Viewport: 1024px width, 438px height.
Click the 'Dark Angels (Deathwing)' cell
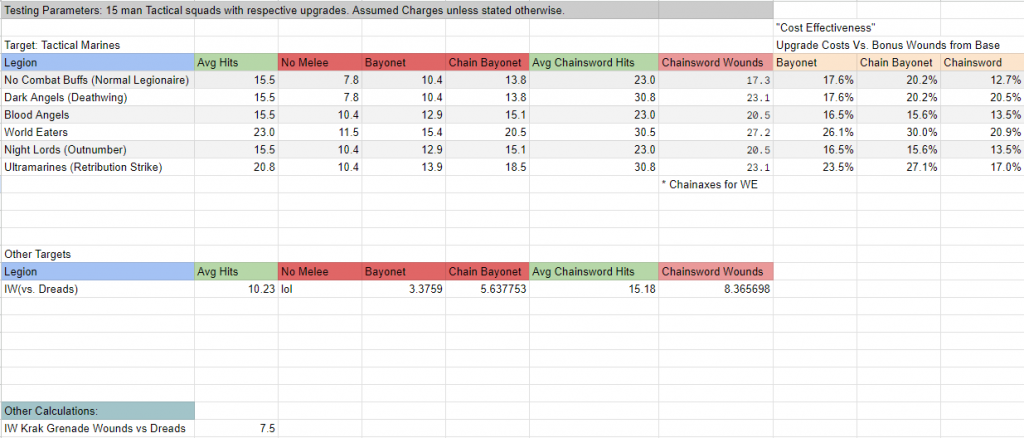pos(62,97)
